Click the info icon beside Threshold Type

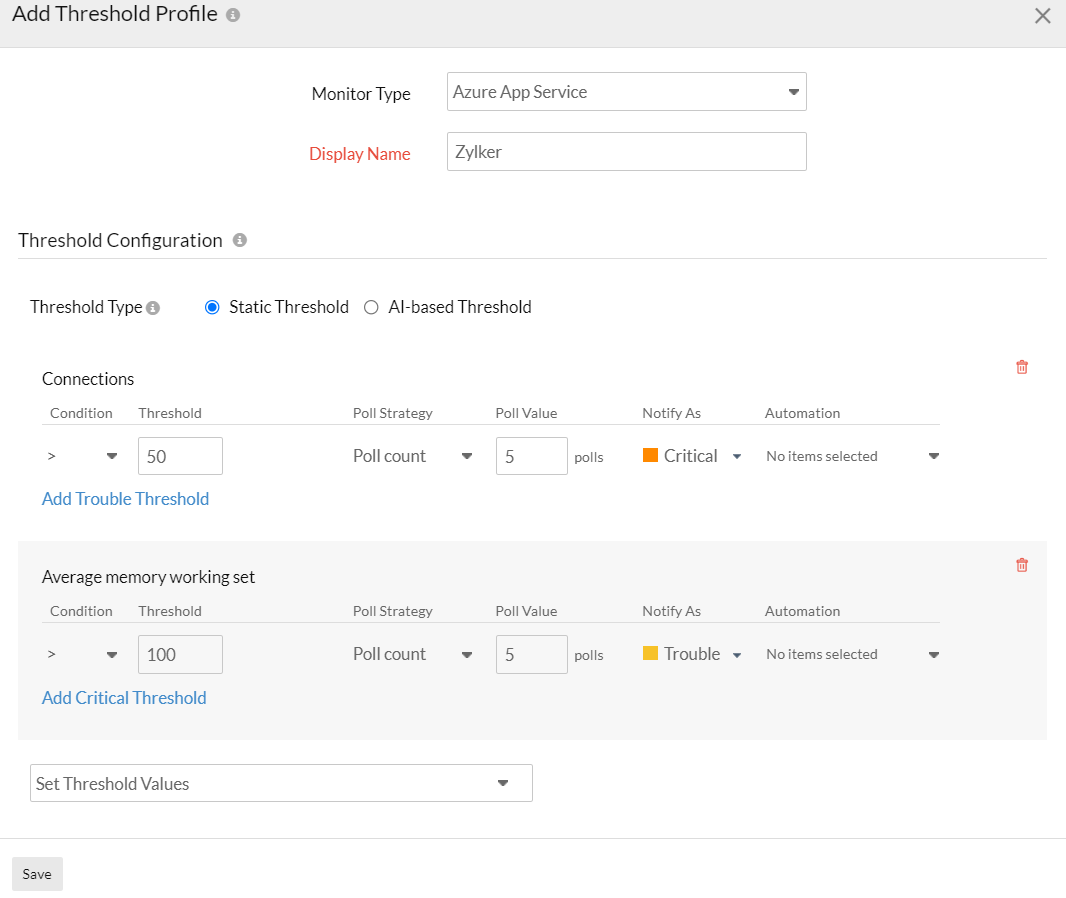coord(154,307)
